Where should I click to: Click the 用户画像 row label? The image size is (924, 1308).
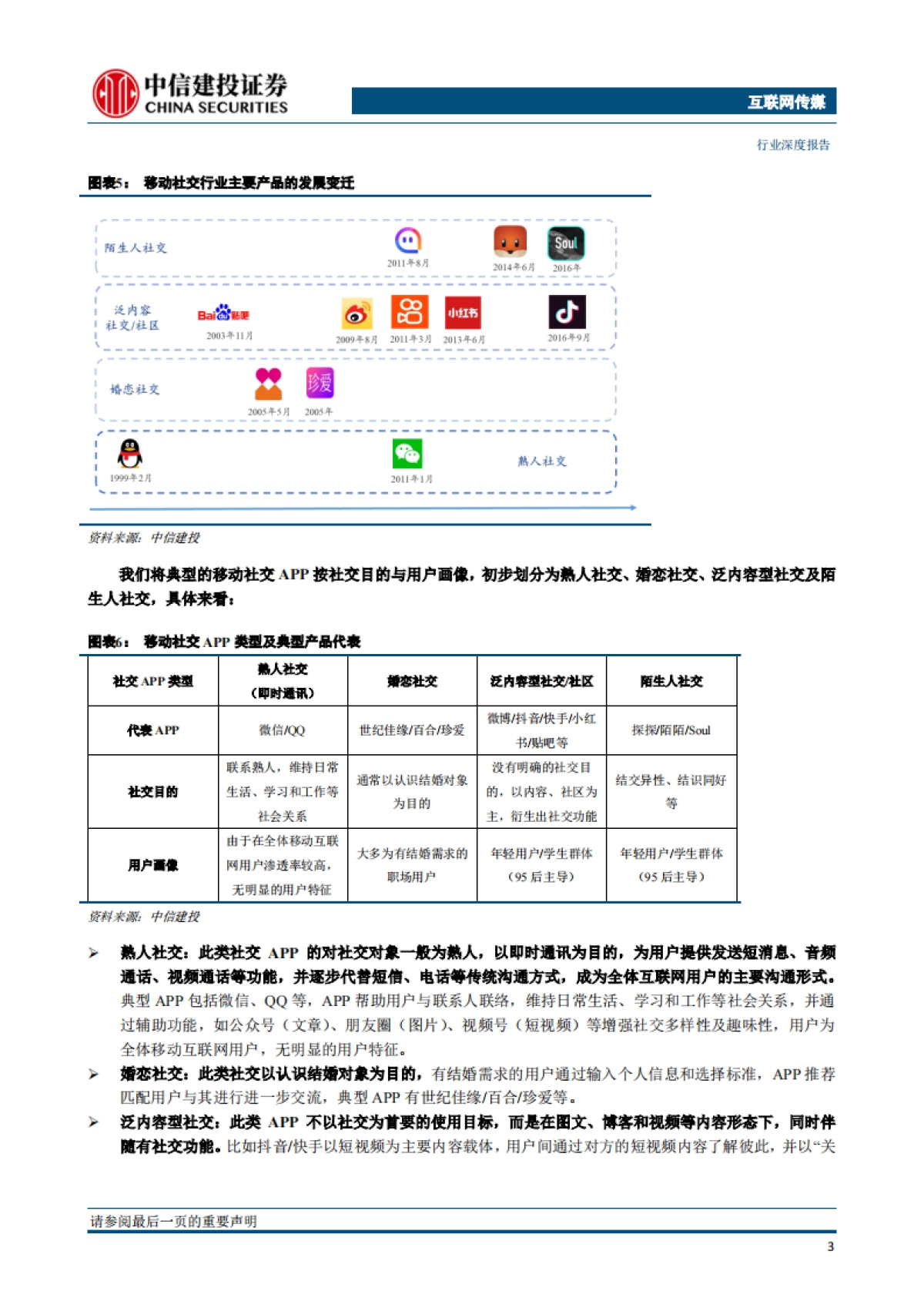tap(153, 865)
